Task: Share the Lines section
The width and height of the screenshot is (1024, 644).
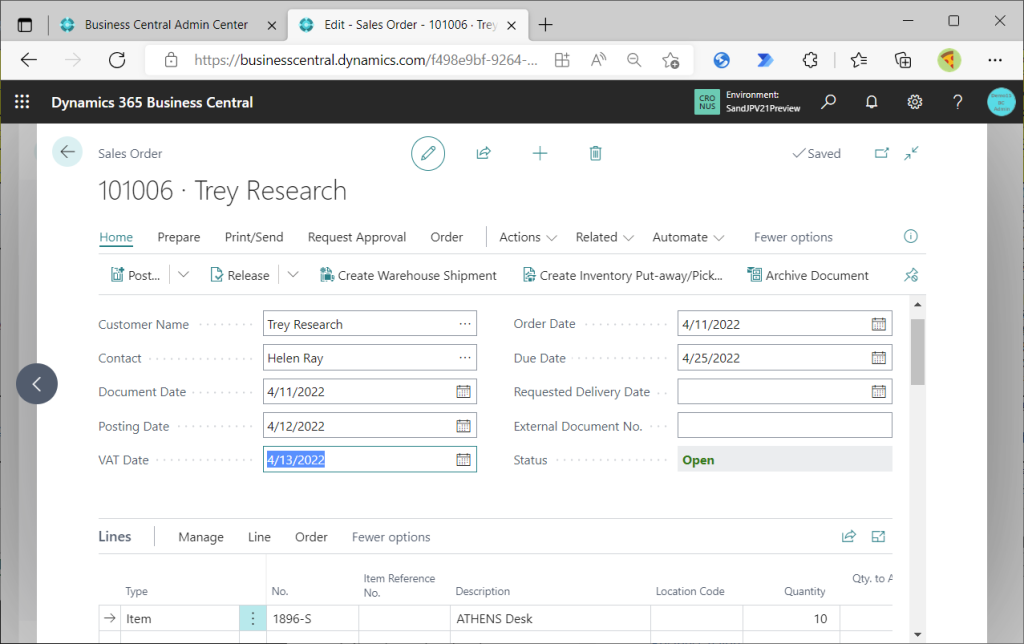Action: [848, 536]
